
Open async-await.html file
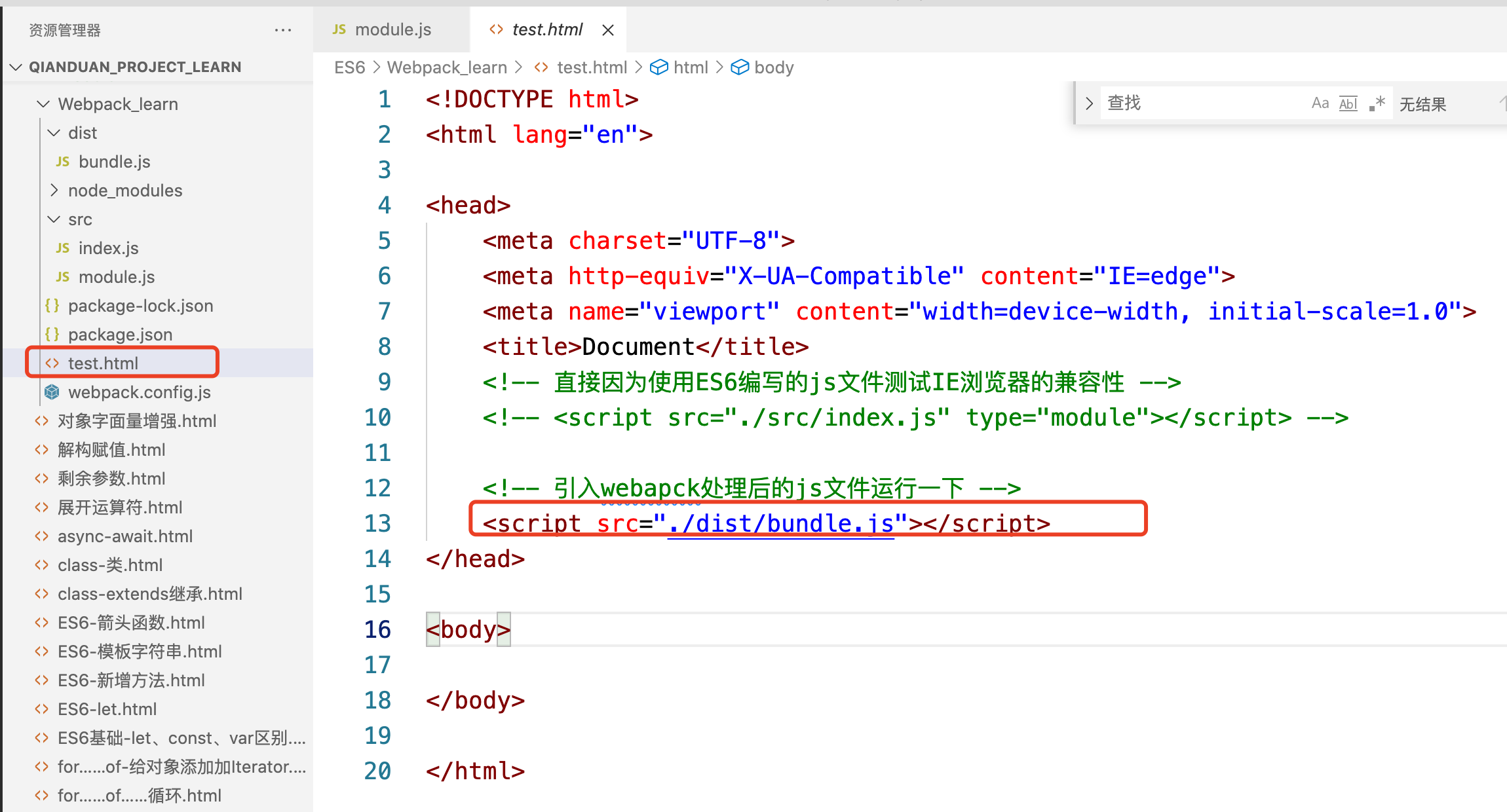pyautogui.click(x=125, y=536)
